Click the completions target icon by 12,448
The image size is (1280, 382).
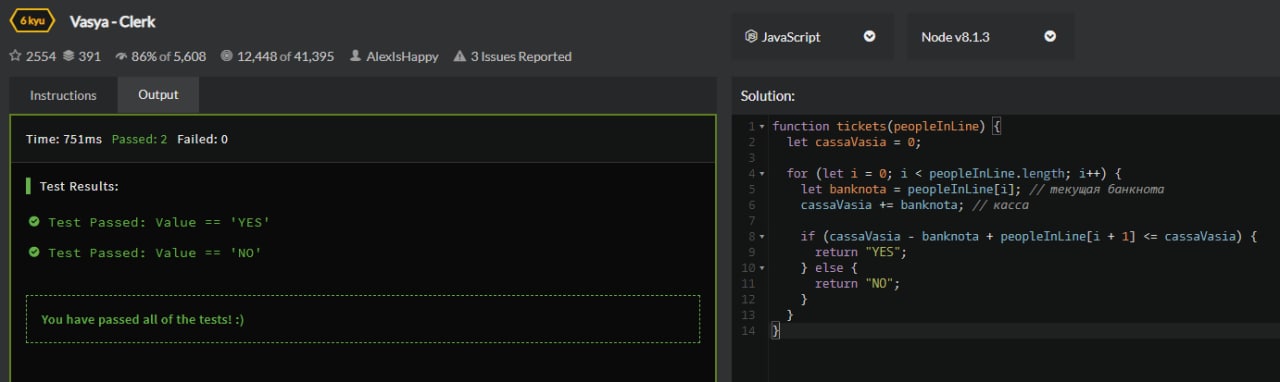tap(226, 57)
